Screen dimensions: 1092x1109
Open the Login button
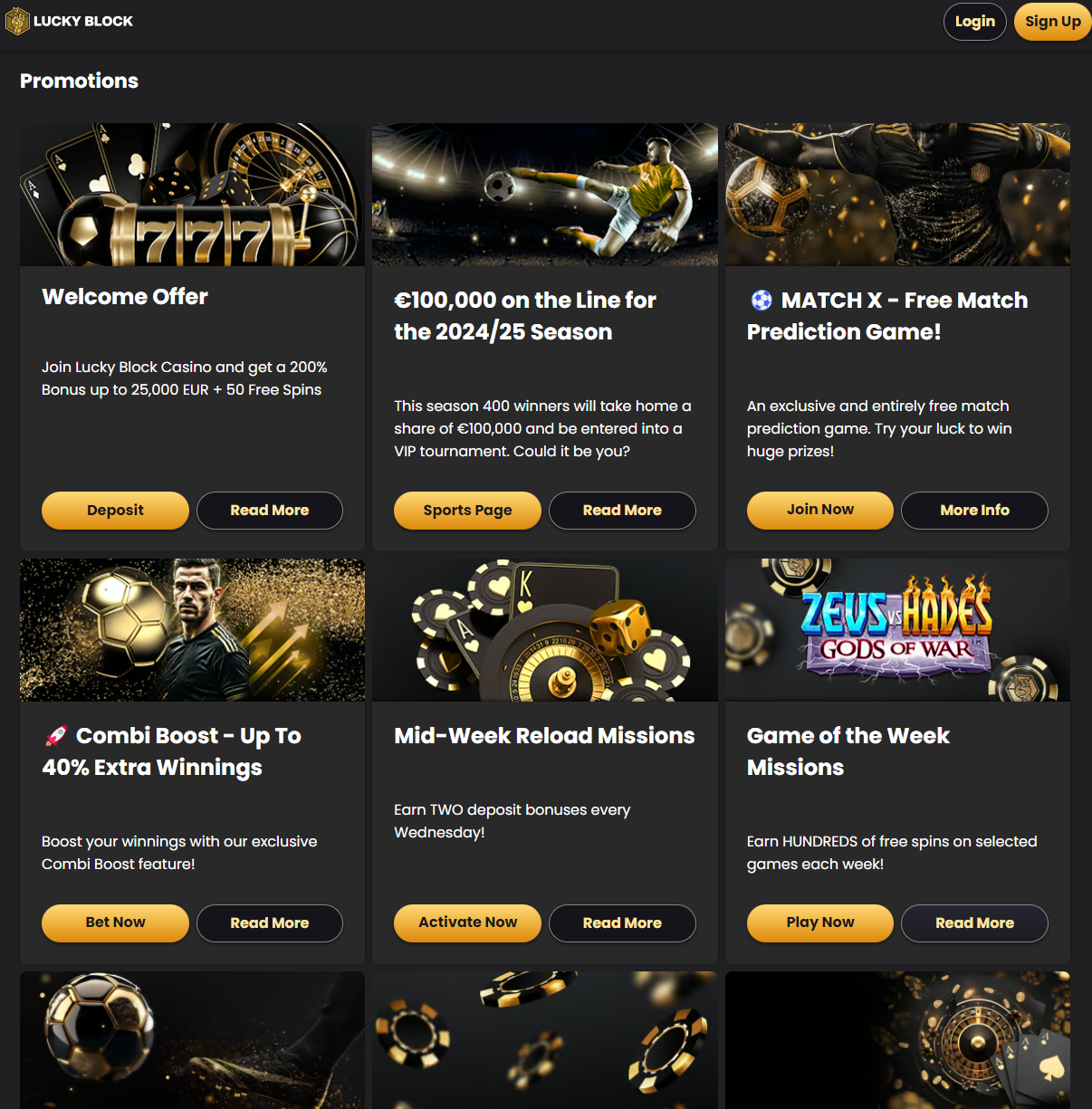pos(975,22)
